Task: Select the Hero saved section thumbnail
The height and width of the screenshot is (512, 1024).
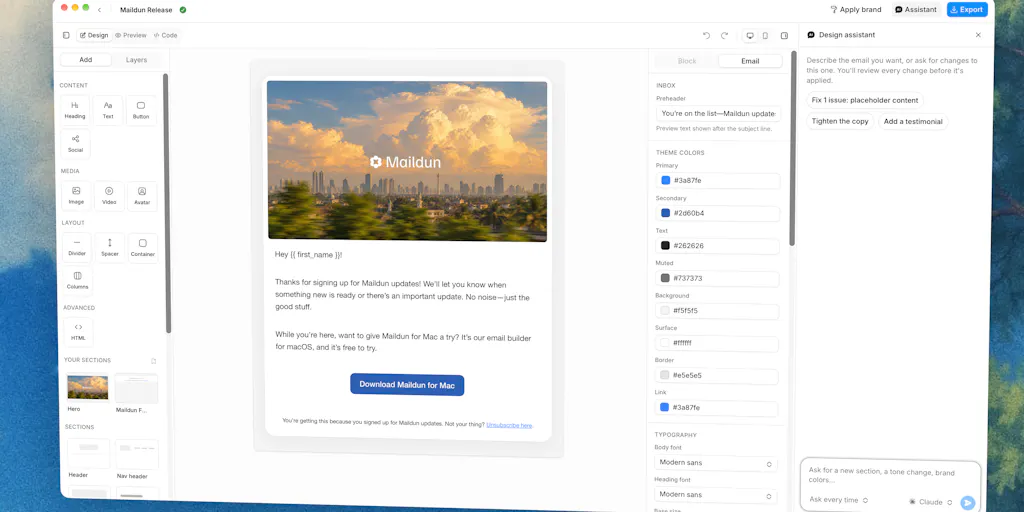Action: click(x=88, y=387)
